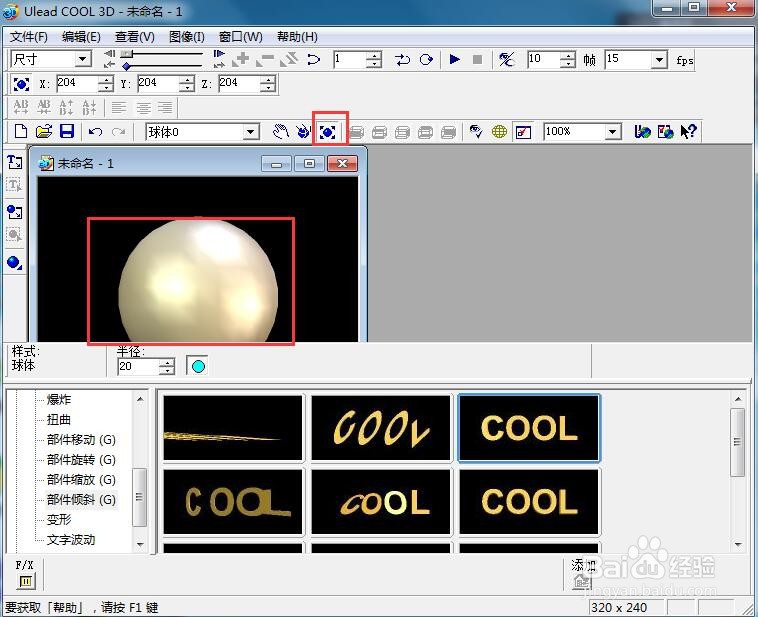758x617 pixels.
Task: Save the project with the floppy disk icon
Action: tap(67, 132)
